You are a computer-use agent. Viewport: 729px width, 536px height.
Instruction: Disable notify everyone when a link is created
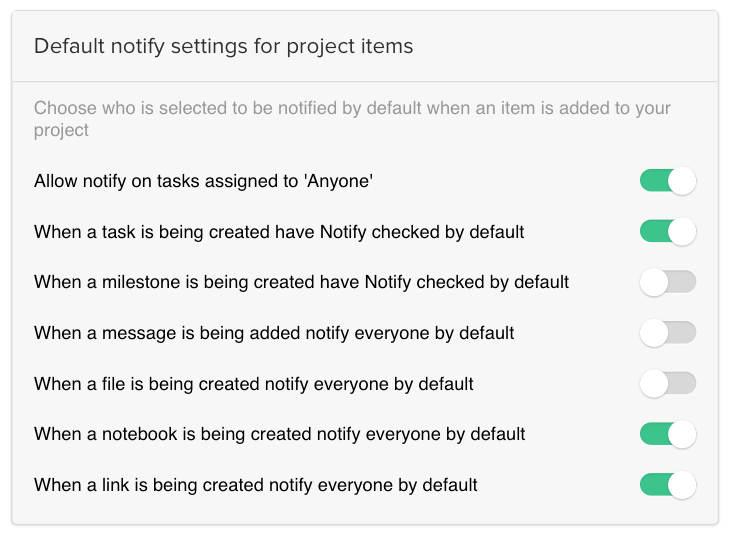point(667,485)
